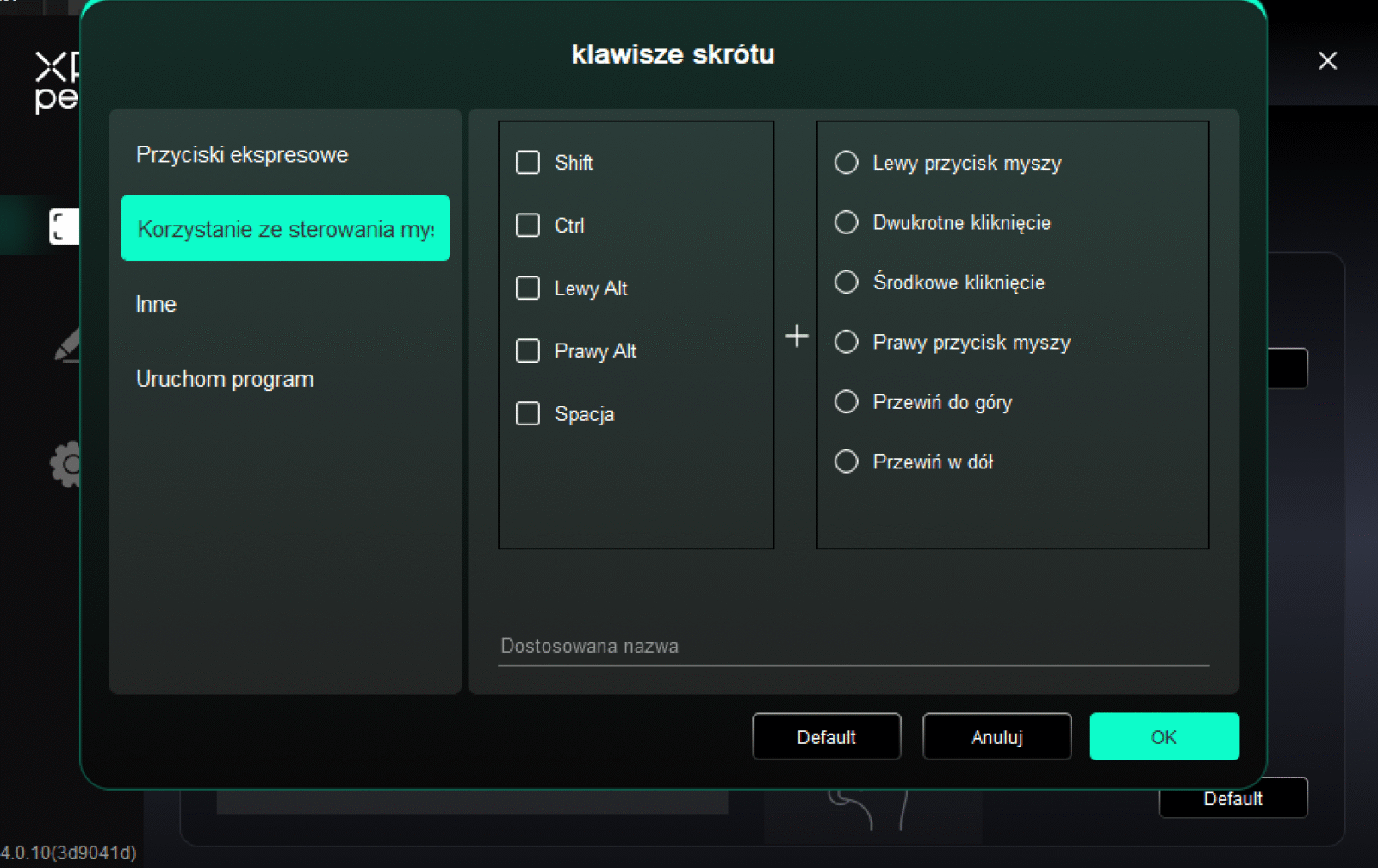This screenshot has width=1378, height=868.
Task: Switch to the Inne category
Action: [156, 304]
